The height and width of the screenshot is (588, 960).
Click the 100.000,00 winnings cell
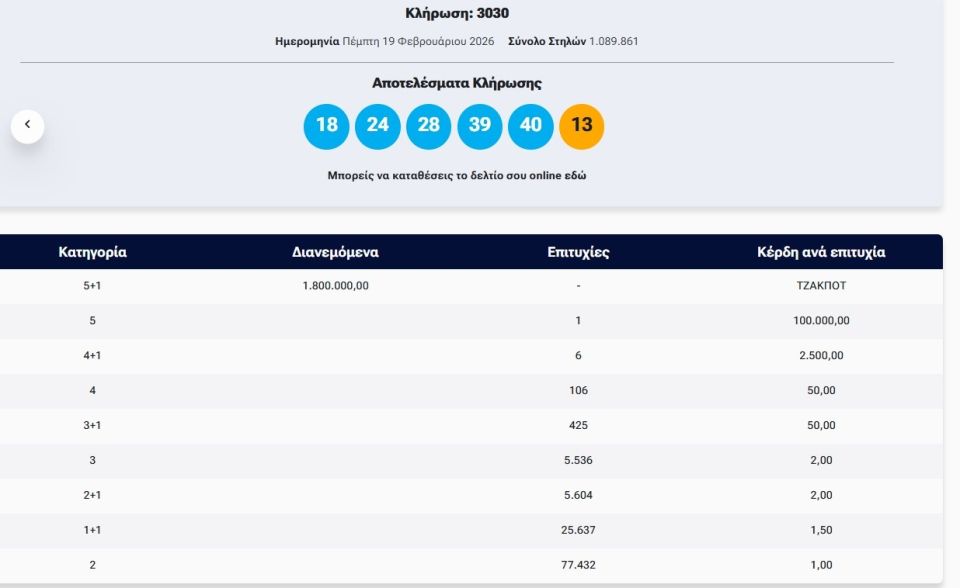click(x=821, y=321)
